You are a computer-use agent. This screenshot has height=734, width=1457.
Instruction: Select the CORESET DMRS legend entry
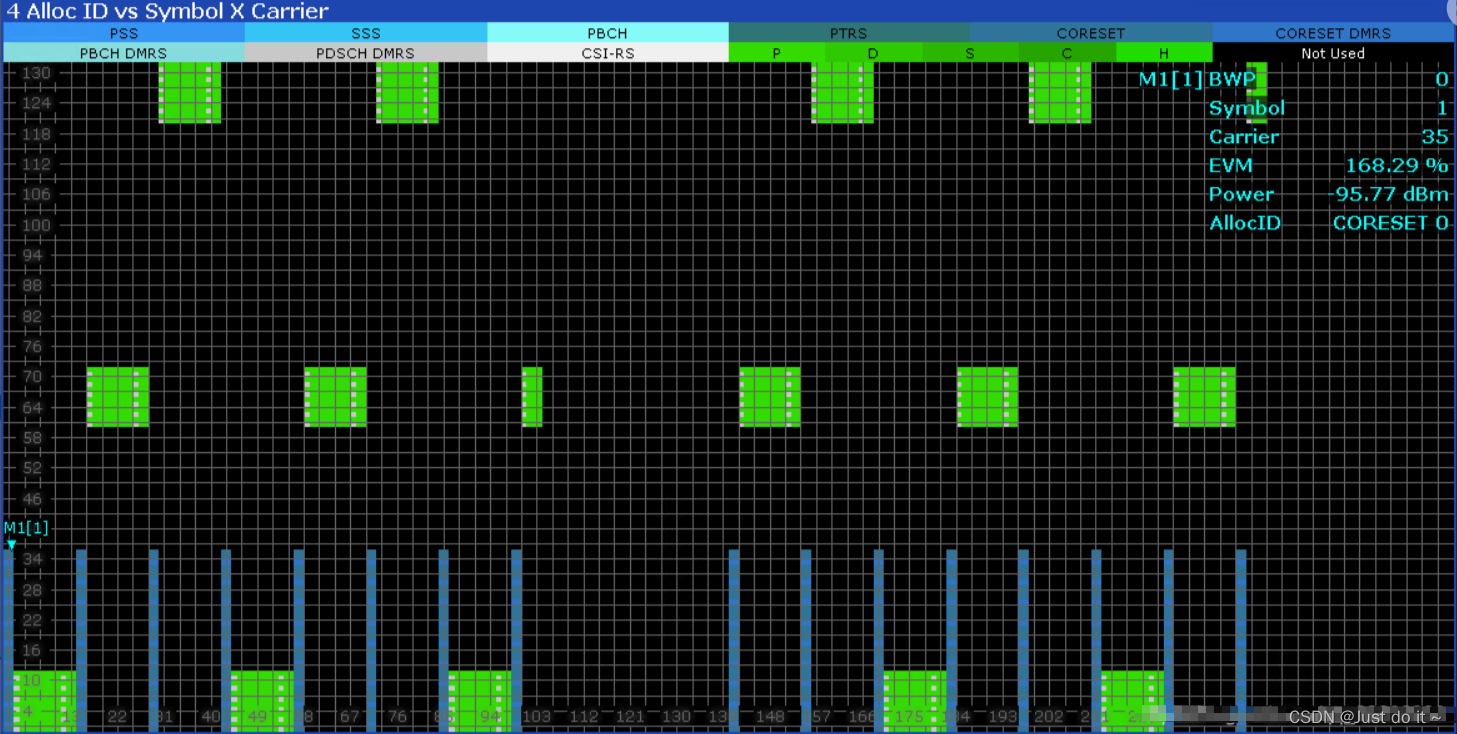click(x=1333, y=33)
